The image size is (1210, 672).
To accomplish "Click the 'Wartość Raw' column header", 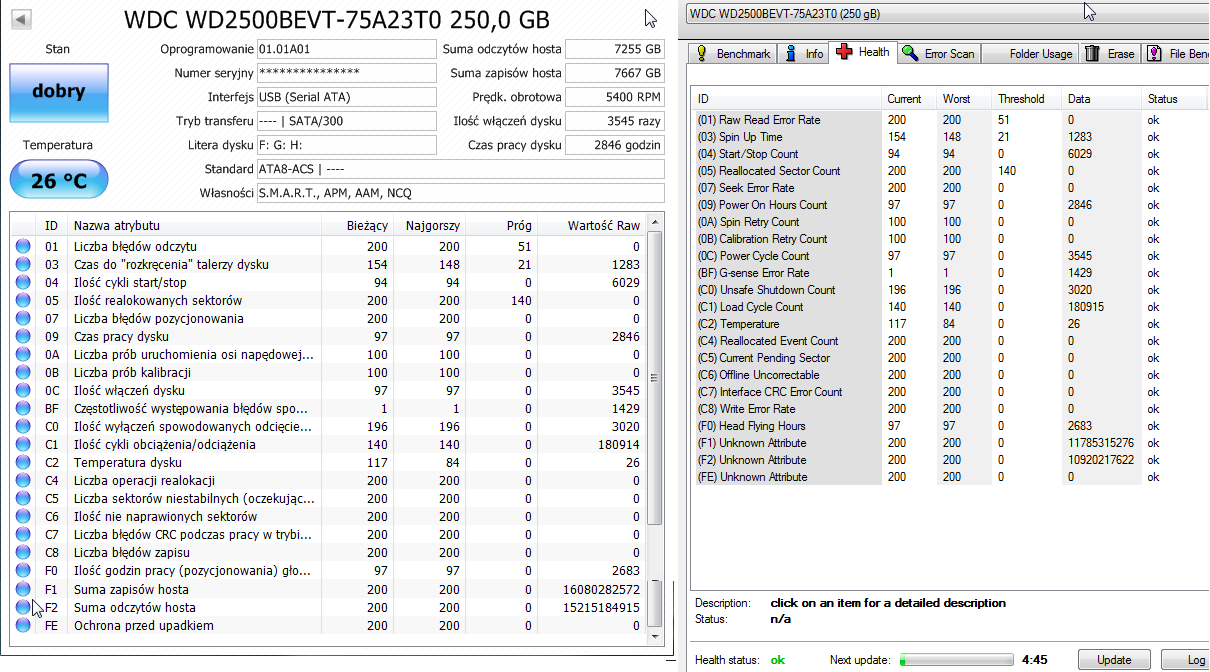I will [x=592, y=226].
